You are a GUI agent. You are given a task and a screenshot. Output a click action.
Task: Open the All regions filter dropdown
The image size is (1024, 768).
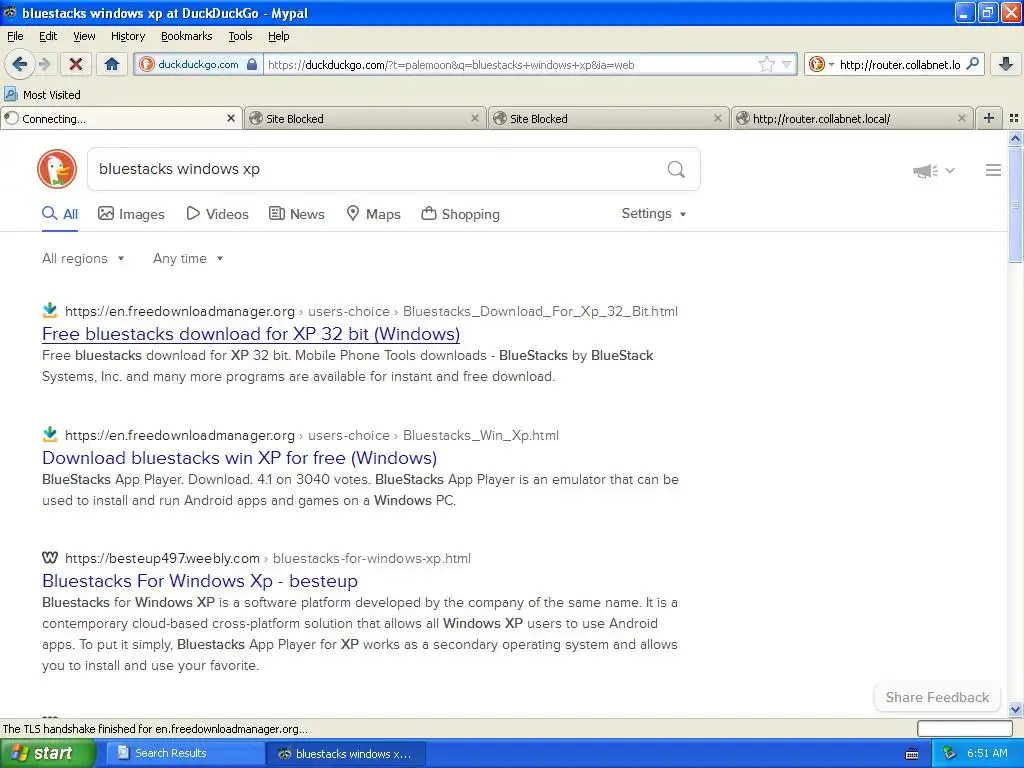pyautogui.click(x=83, y=258)
